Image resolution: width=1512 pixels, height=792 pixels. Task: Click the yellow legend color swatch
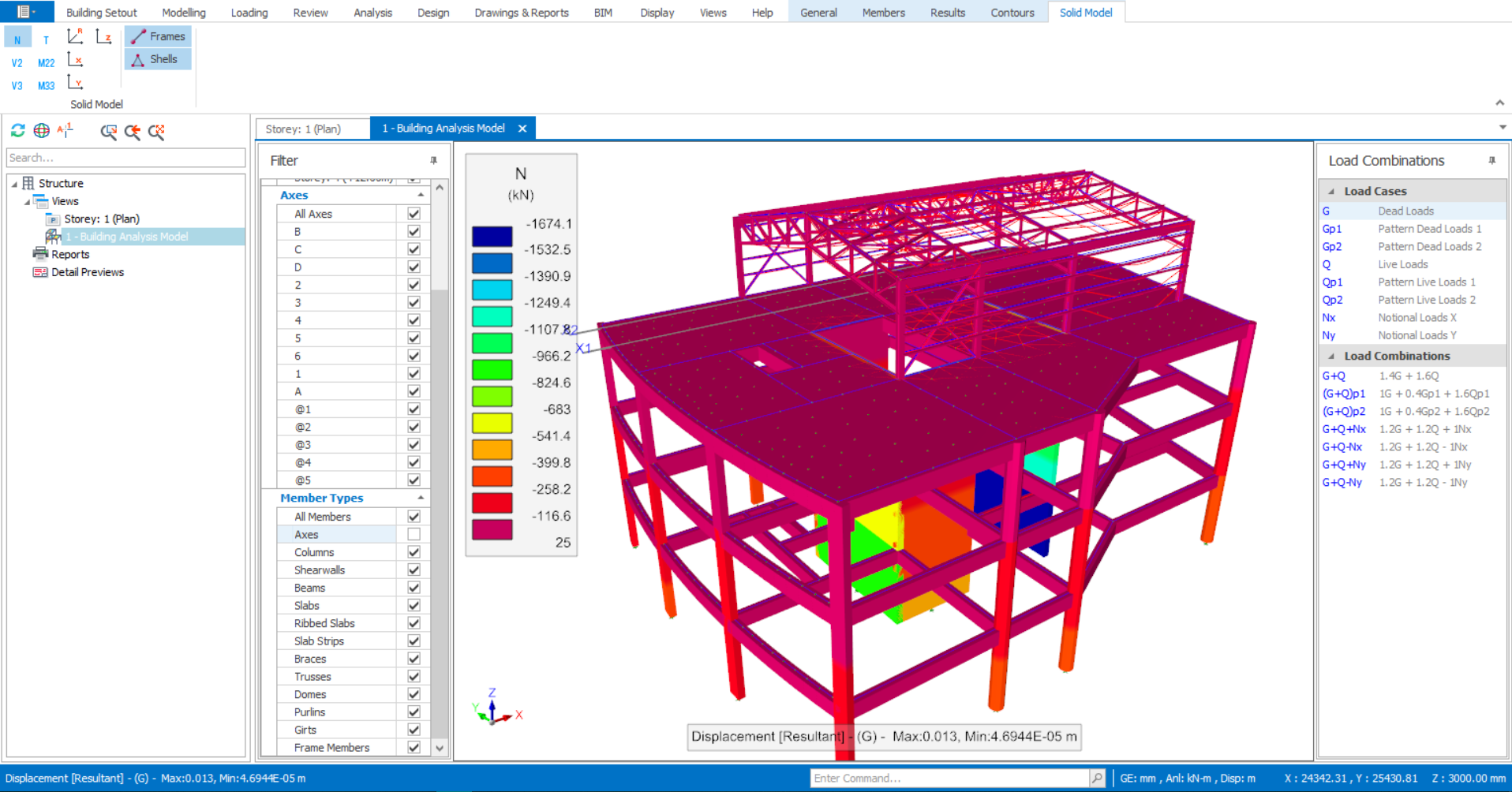tap(492, 423)
